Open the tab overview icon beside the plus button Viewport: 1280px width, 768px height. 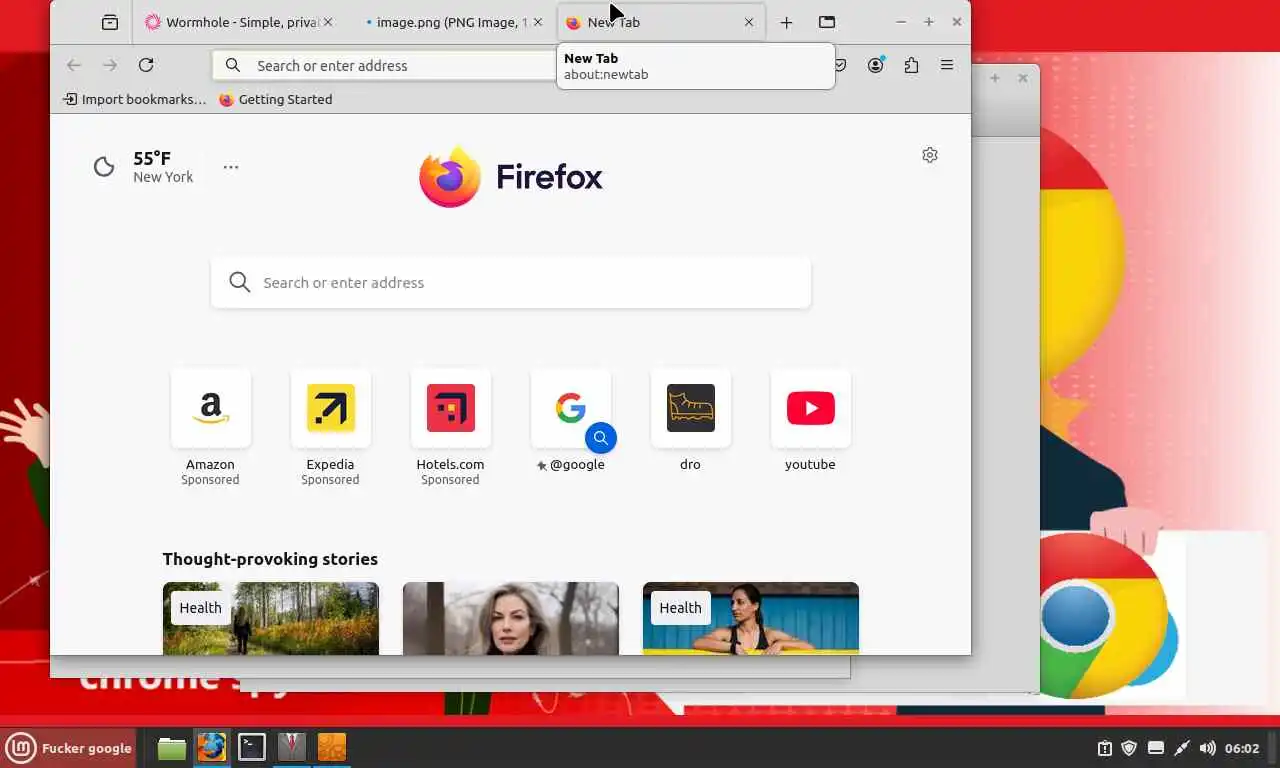[x=827, y=22]
